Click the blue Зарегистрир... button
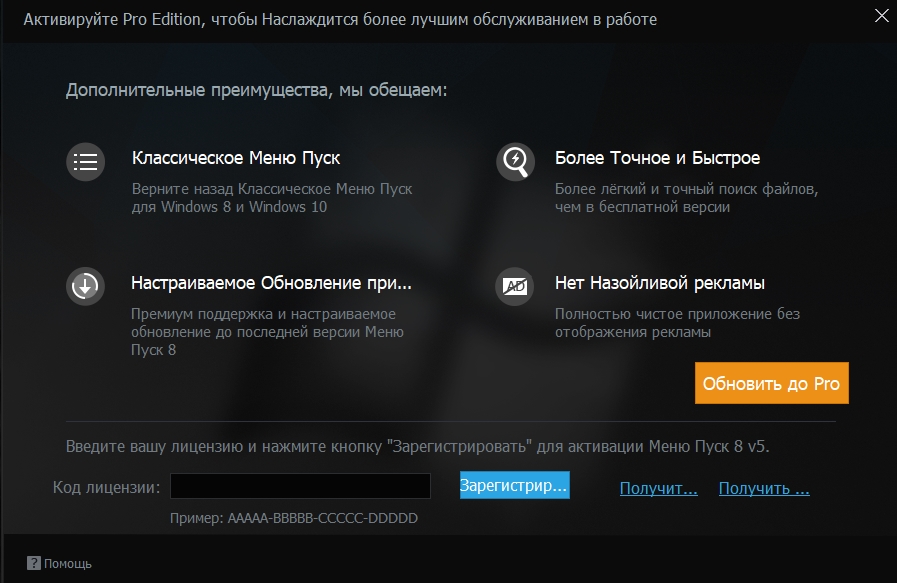The image size is (897, 583). 514,485
